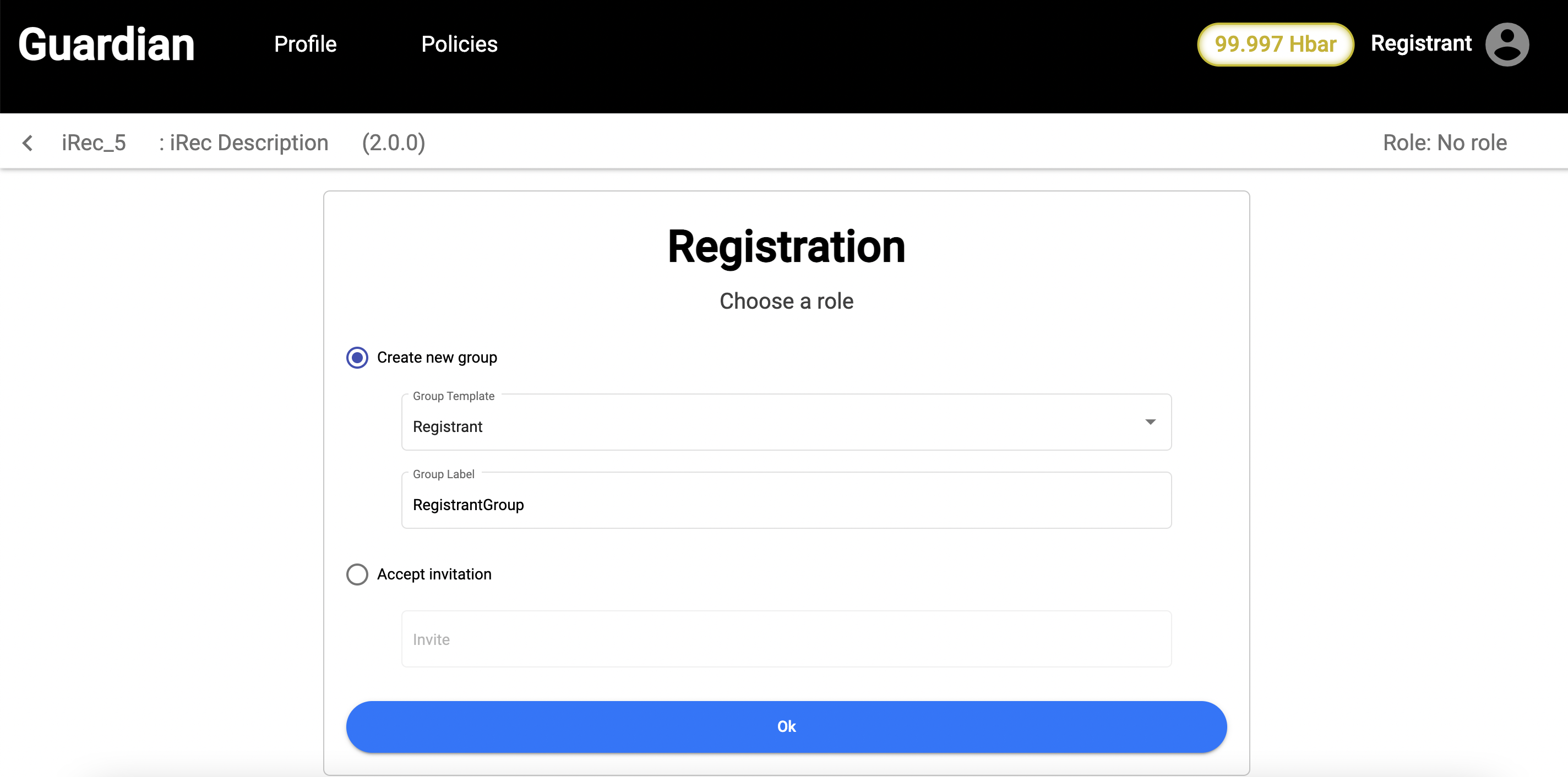The image size is (1568, 777).
Task: Click the Role: No role indicator
Action: point(1445,143)
